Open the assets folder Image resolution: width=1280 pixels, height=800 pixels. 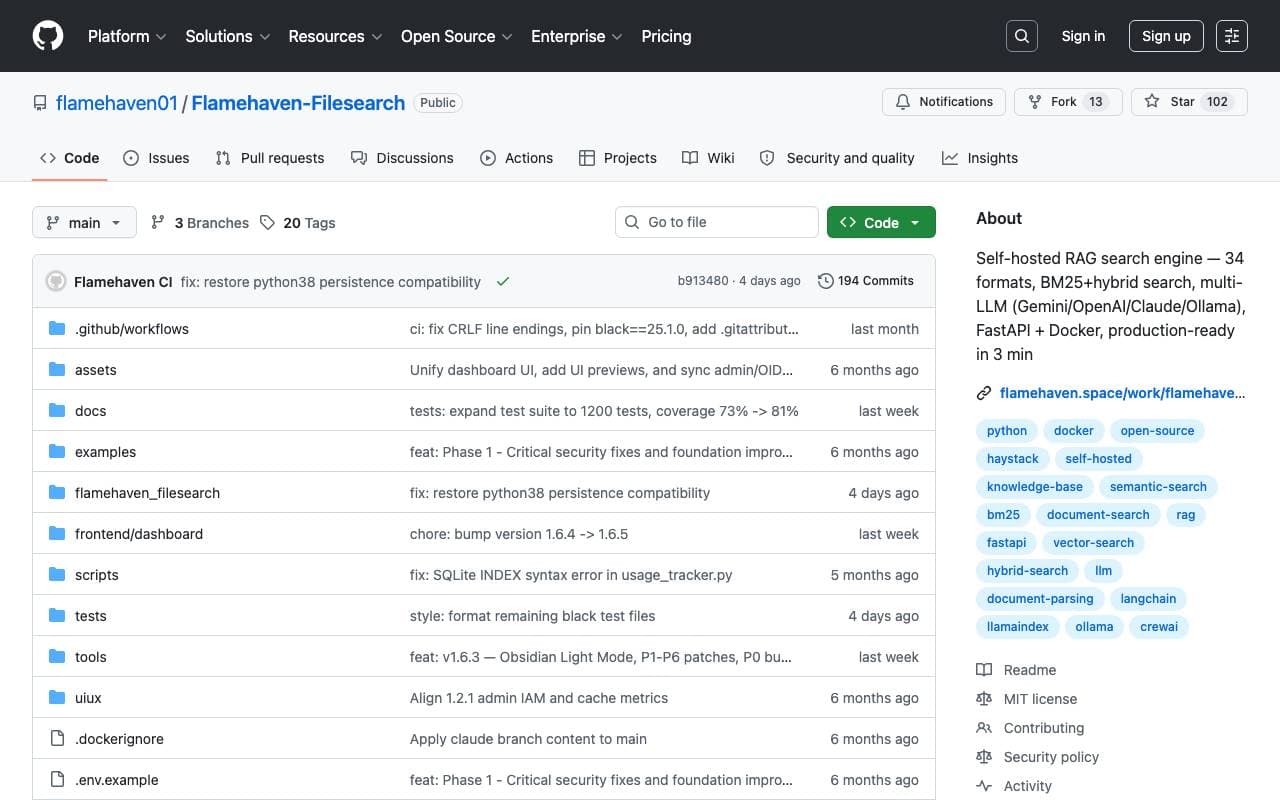coord(95,370)
